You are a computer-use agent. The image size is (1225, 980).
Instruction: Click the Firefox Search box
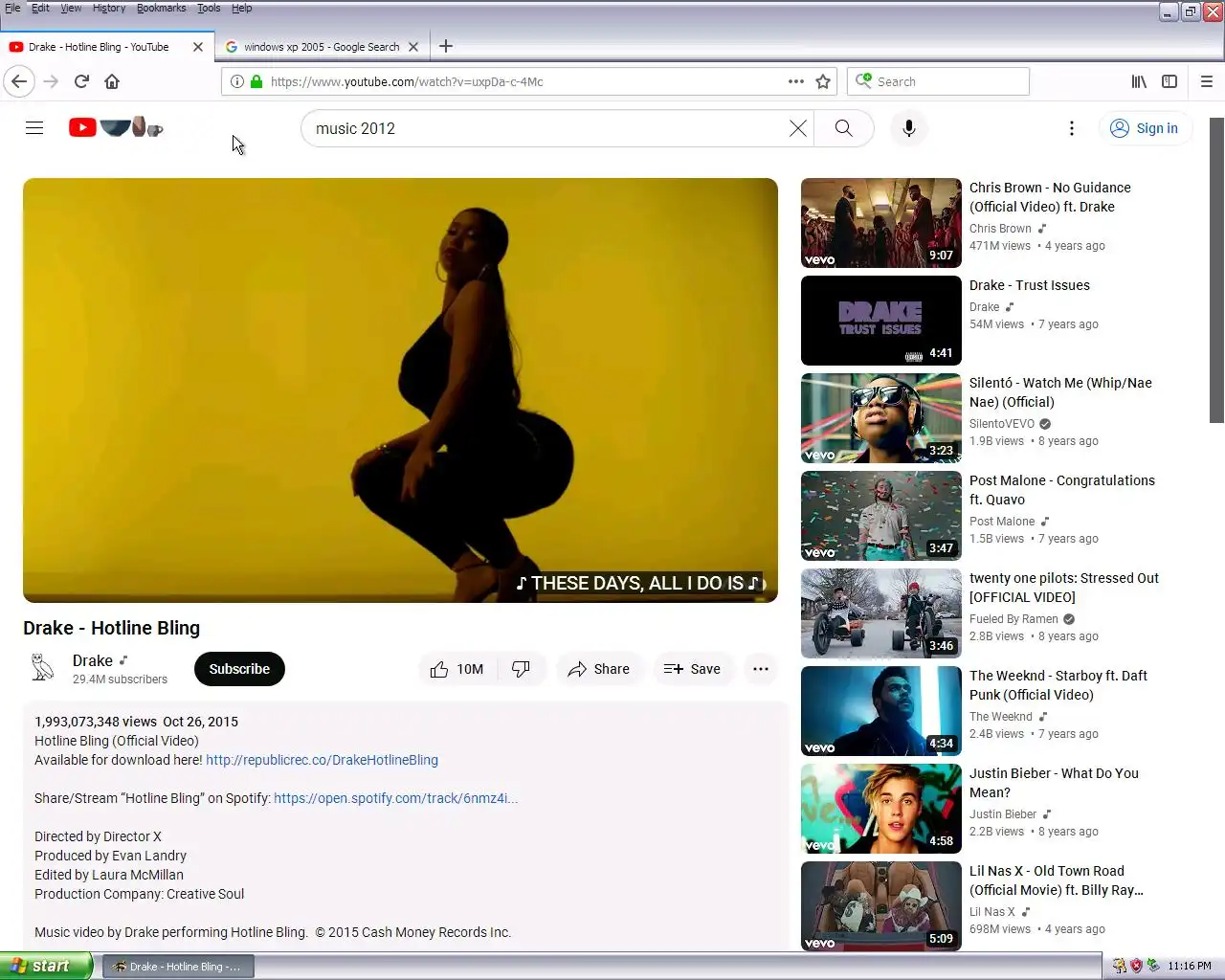(938, 81)
